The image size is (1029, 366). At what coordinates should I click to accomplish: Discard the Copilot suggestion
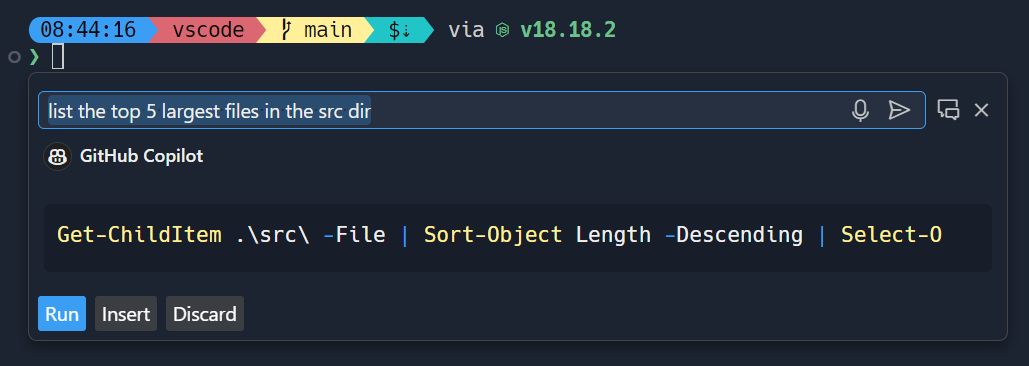tap(205, 314)
